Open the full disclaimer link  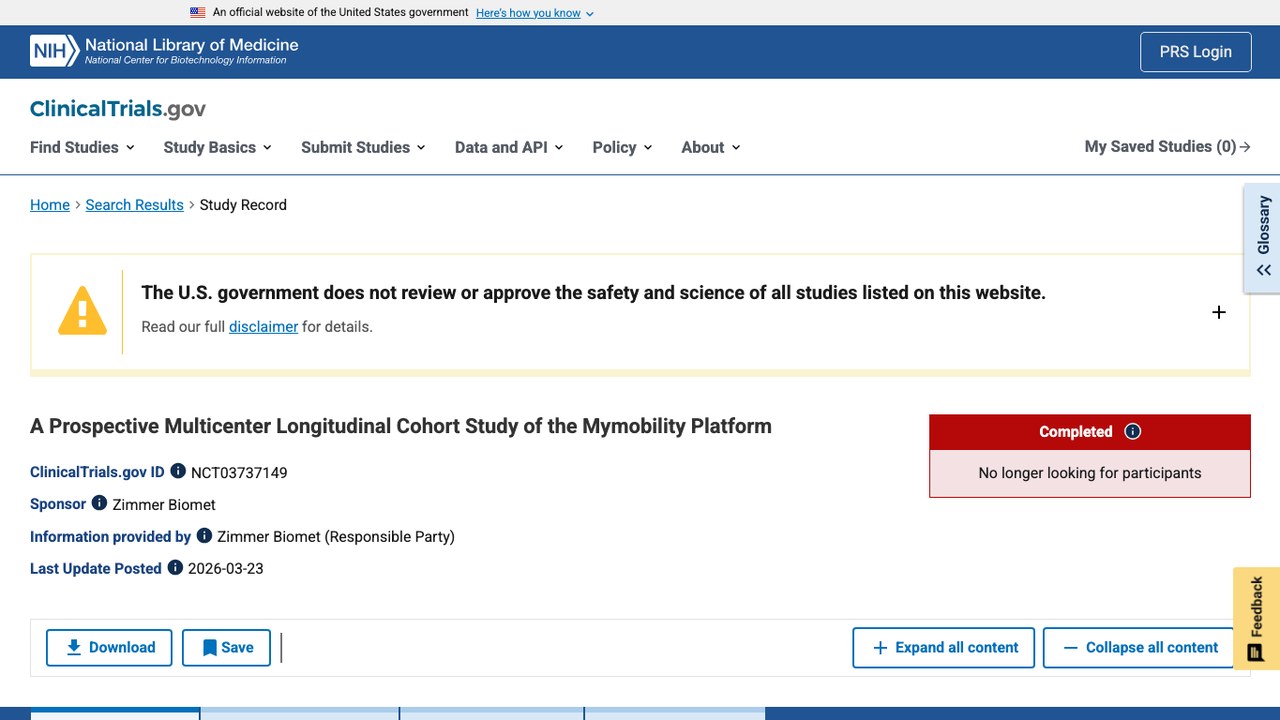pyautogui.click(x=264, y=327)
